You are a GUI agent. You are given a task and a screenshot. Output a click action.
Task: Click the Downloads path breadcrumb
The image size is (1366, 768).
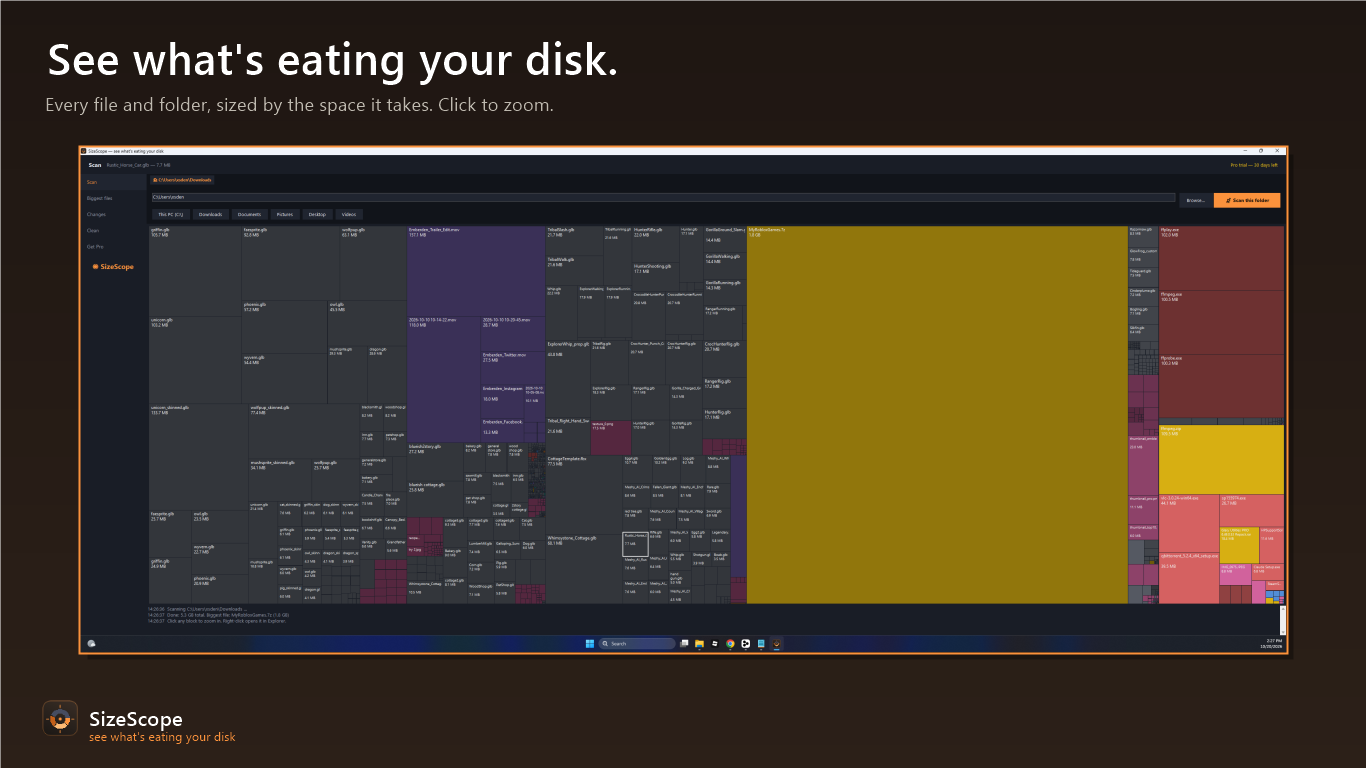pos(182,180)
